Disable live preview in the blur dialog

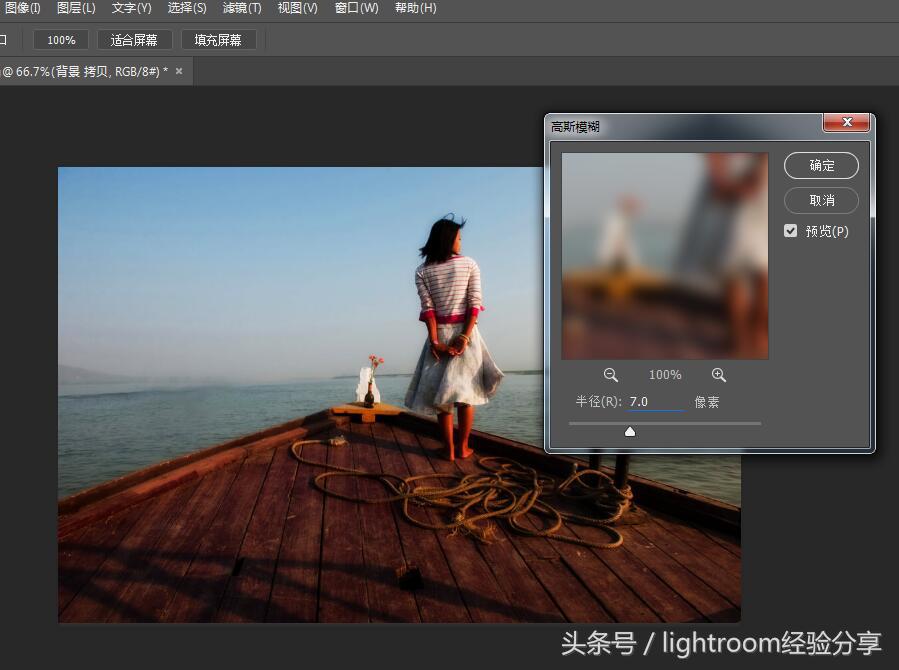point(790,230)
